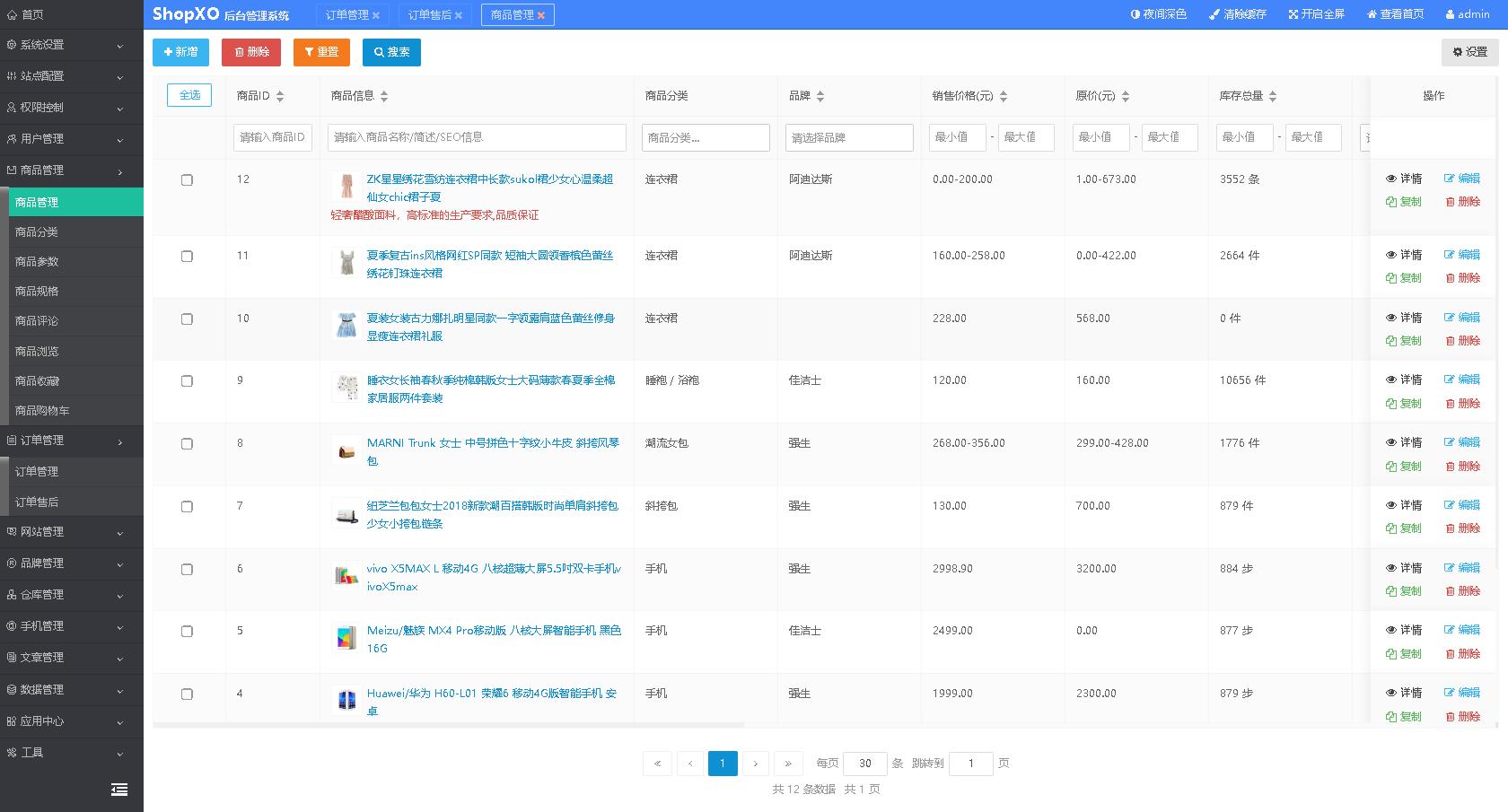Select 商品评论 in the sidebar menu
Image resolution: width=1508 pixels, height=812 pixels.
click(39, 321)
